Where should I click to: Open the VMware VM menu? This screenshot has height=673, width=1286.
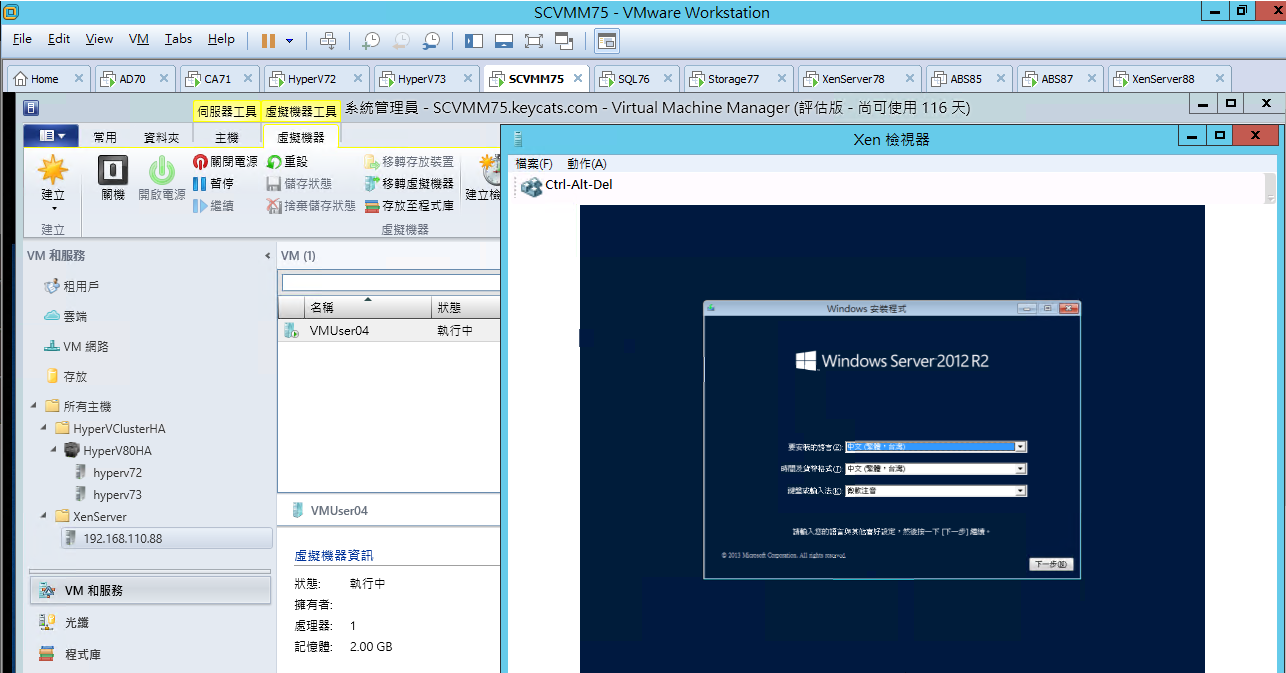click(x=139, y=39)
